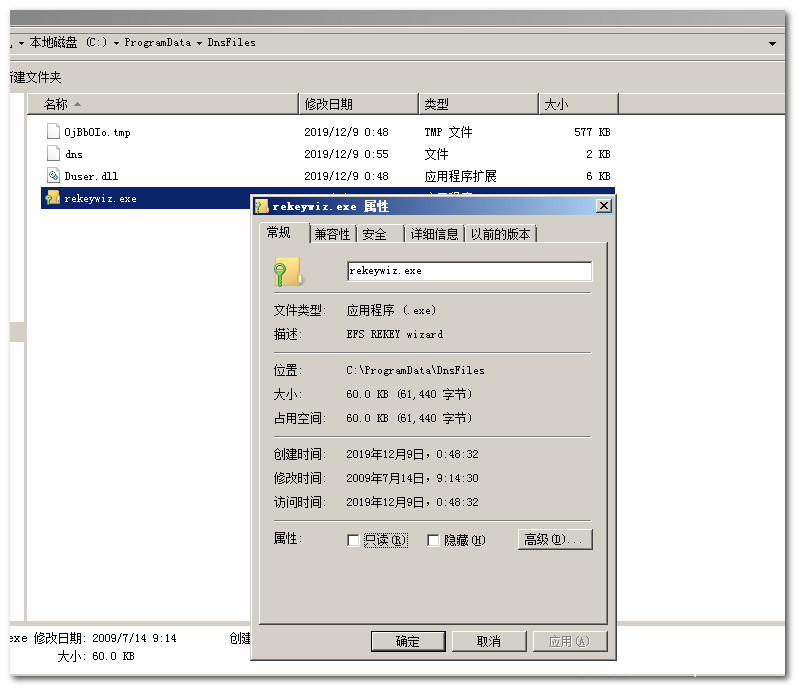Click the large key icon in properties dialog
Image resolution: width=796 pixels, height=687 pixels.
click(x=288, y=272)
